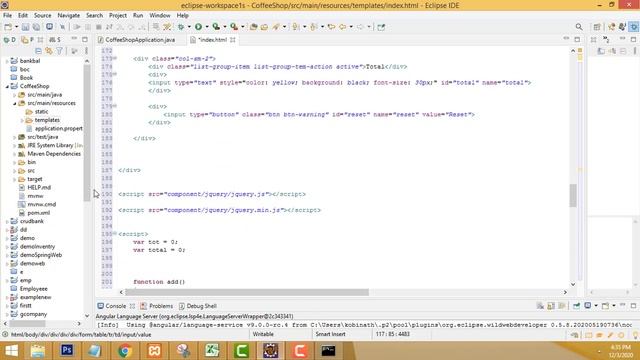Click the Open Task icon in the toolbar
The height and width of the screenshot is (360, 640).
pos(264,27)
